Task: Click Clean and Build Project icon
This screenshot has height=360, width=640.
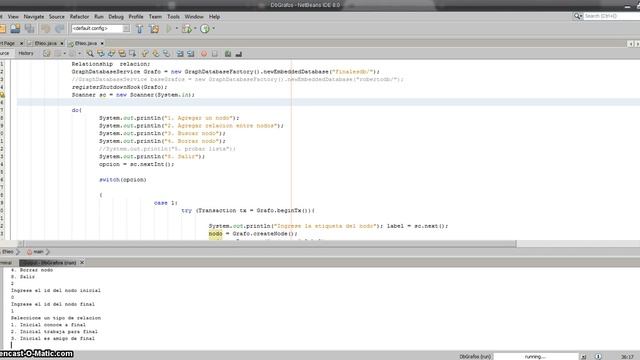Action: [154, 29]
